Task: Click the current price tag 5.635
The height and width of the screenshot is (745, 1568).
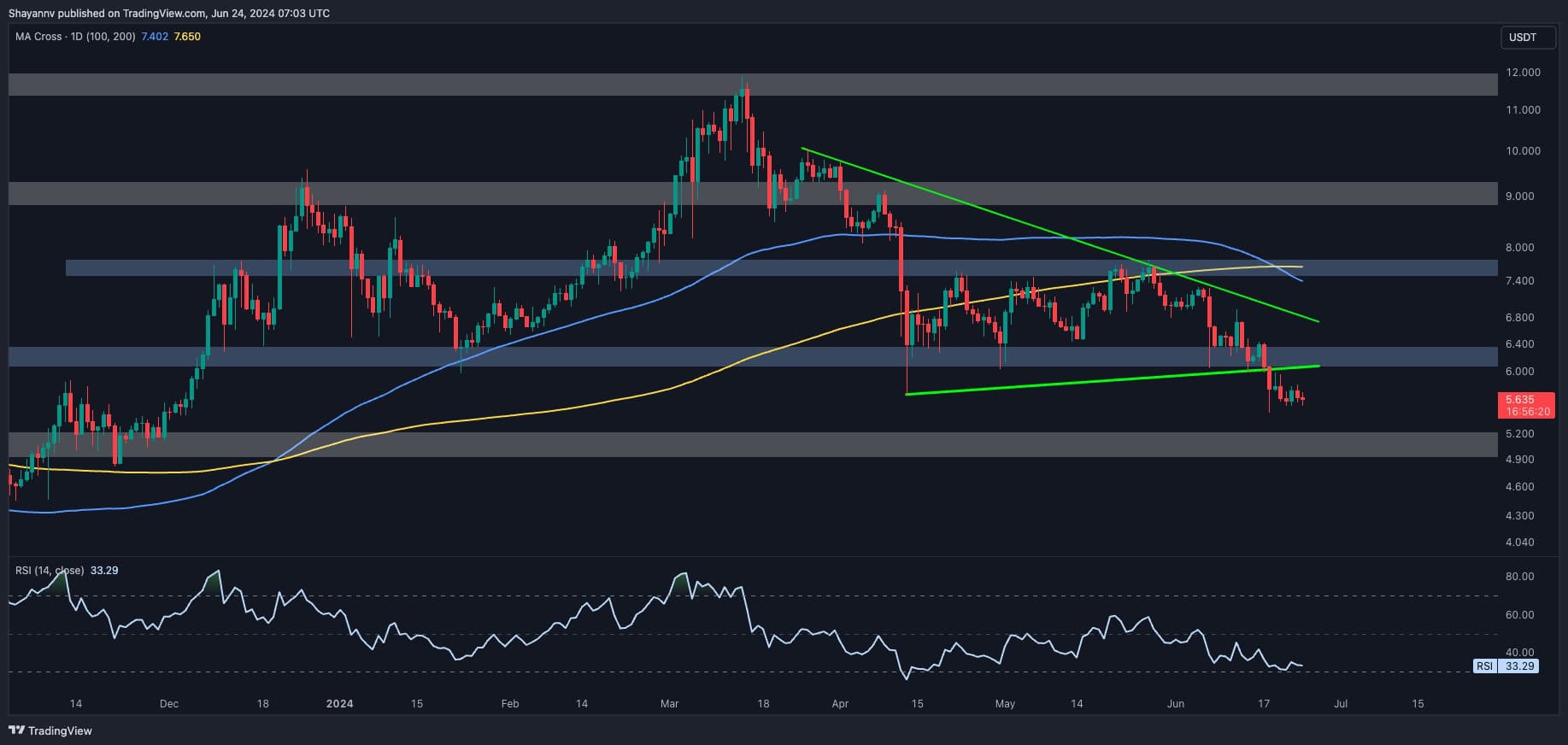Action: (1524, 399)
